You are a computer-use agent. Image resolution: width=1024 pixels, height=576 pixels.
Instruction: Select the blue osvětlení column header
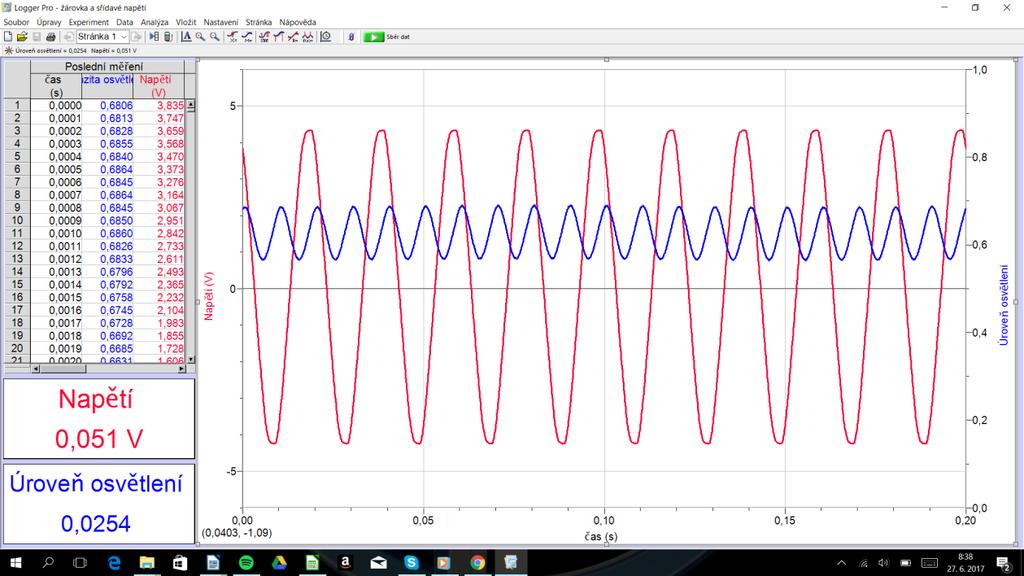[x=108, y=86]
